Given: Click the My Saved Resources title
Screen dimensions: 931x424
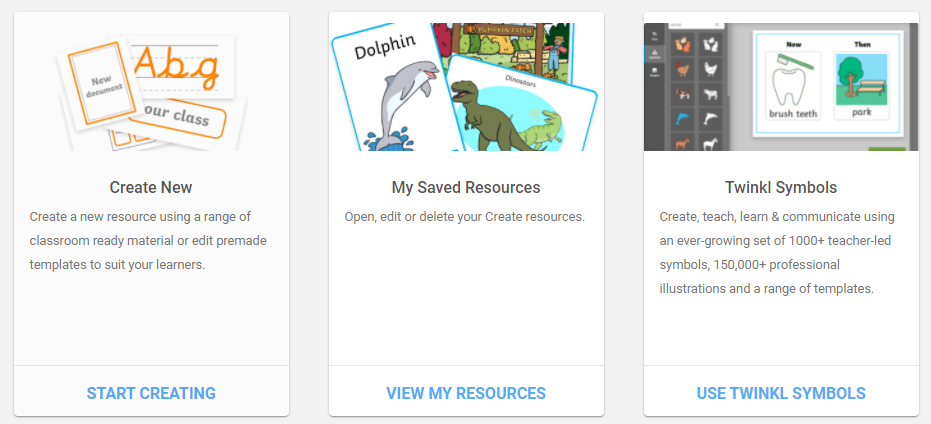Looking at the screenshot, I should (466, 187).
